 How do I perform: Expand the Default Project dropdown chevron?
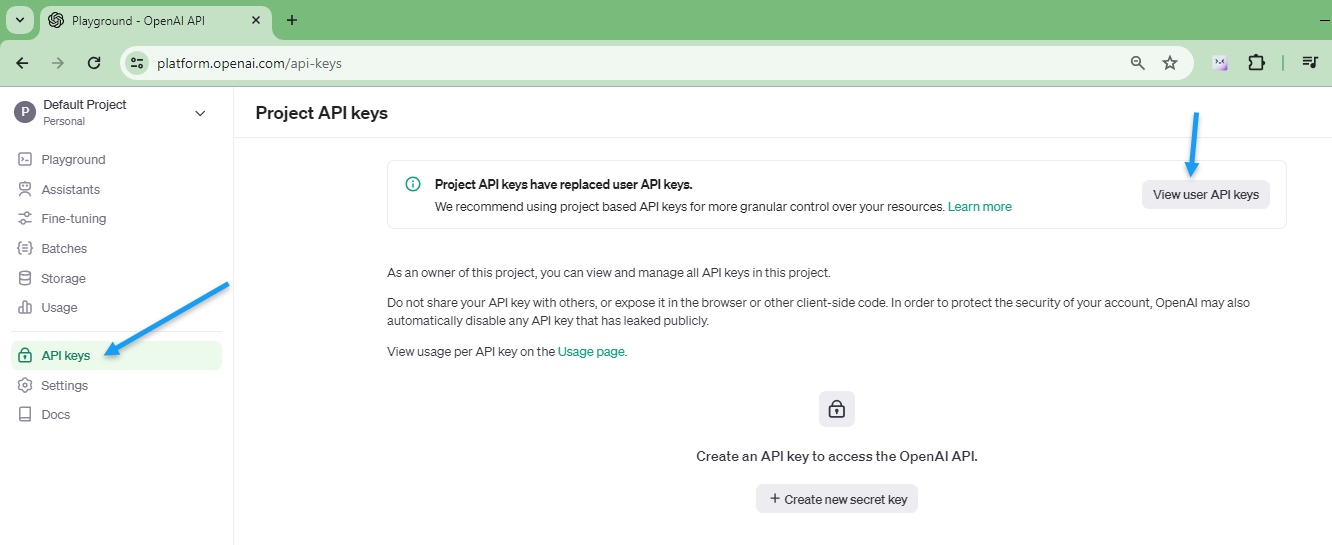(200, 113)
